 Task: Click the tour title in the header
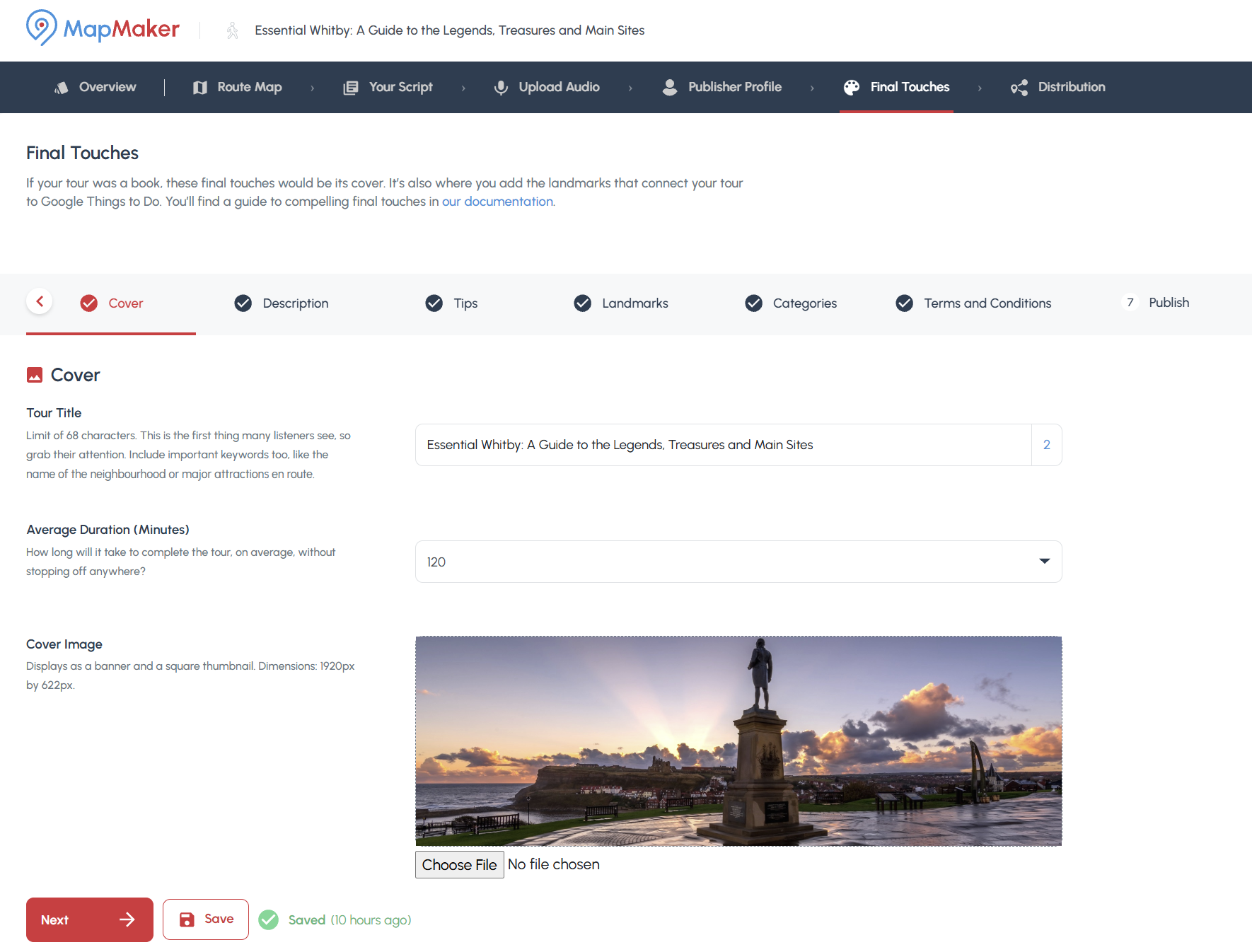[x=450, y=30]
